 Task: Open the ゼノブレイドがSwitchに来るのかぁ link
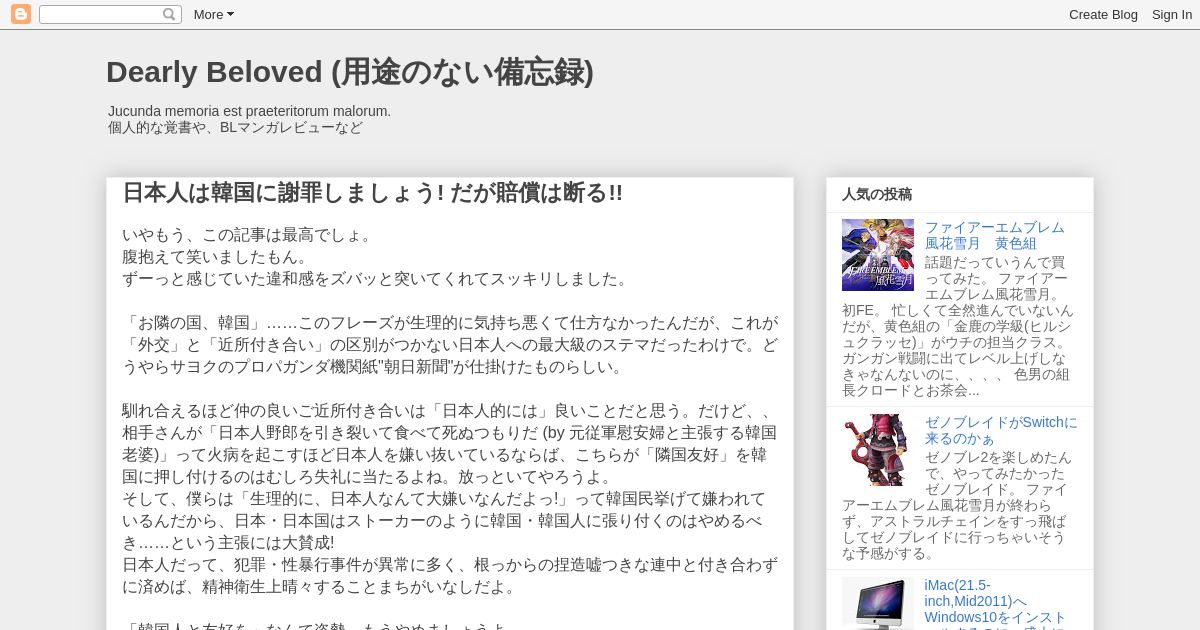(x=1001, y=430)
